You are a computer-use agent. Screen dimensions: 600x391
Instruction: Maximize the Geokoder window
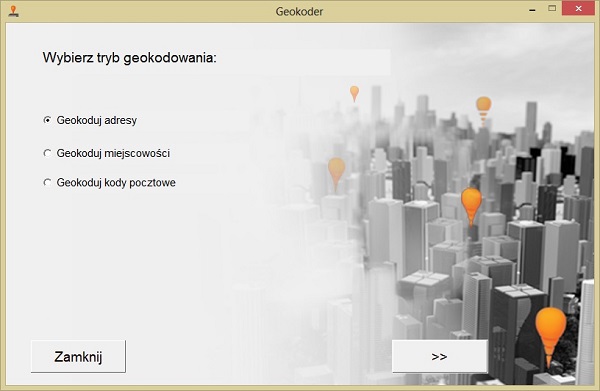click(x=552, y=8)
